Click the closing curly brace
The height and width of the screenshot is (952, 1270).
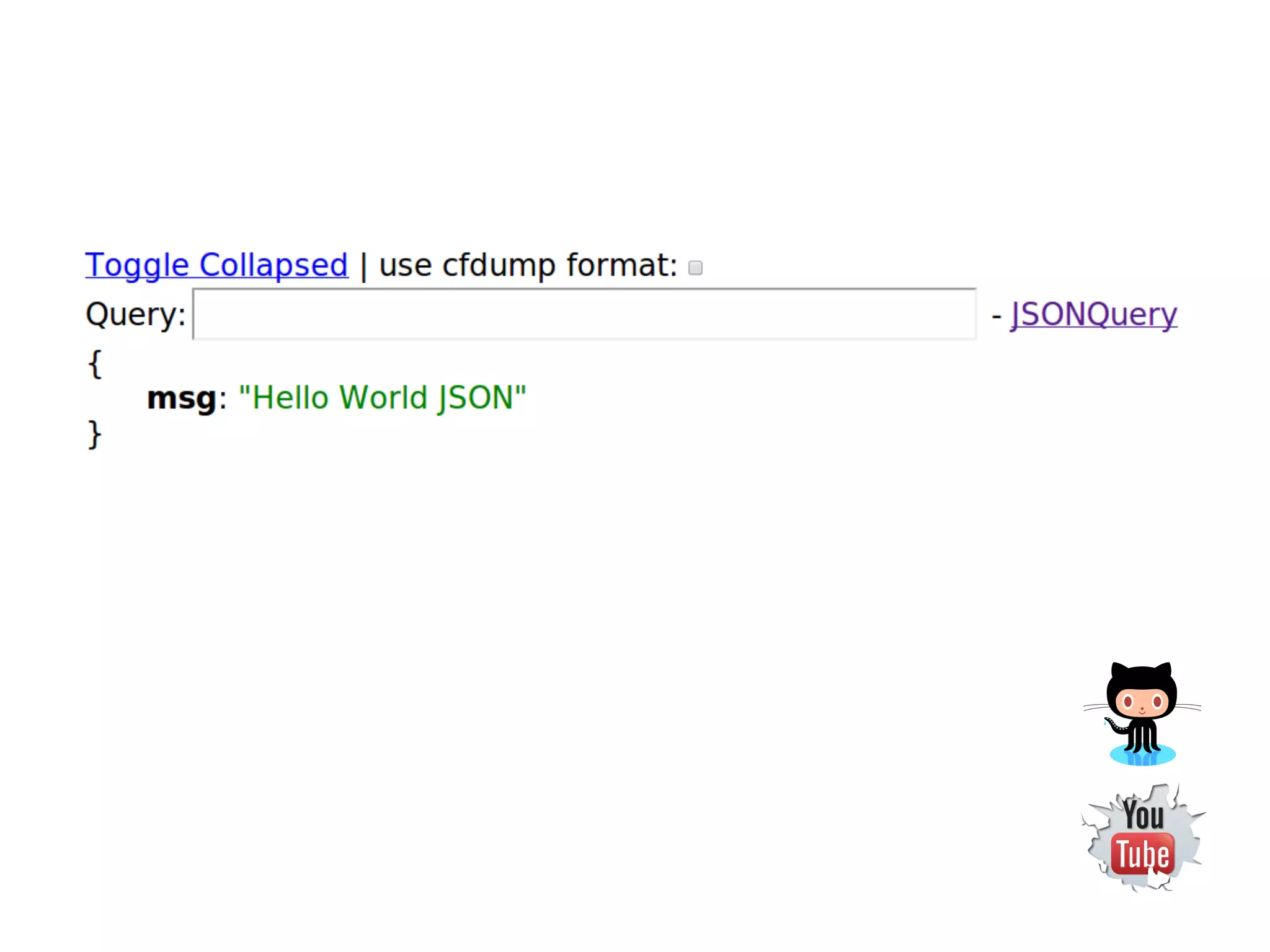click(94, 433)
